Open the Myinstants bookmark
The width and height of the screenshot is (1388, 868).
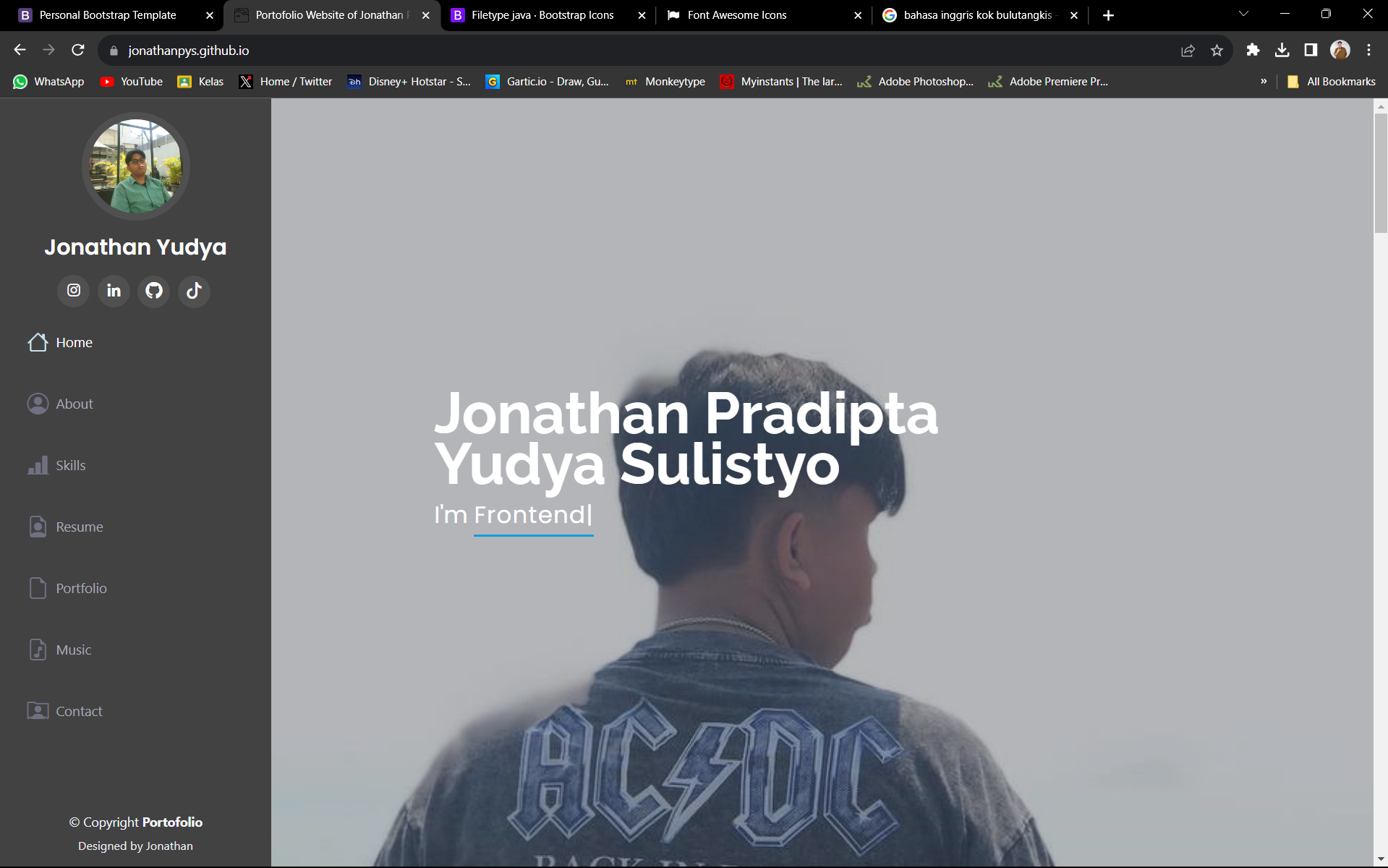coord(782,82)
